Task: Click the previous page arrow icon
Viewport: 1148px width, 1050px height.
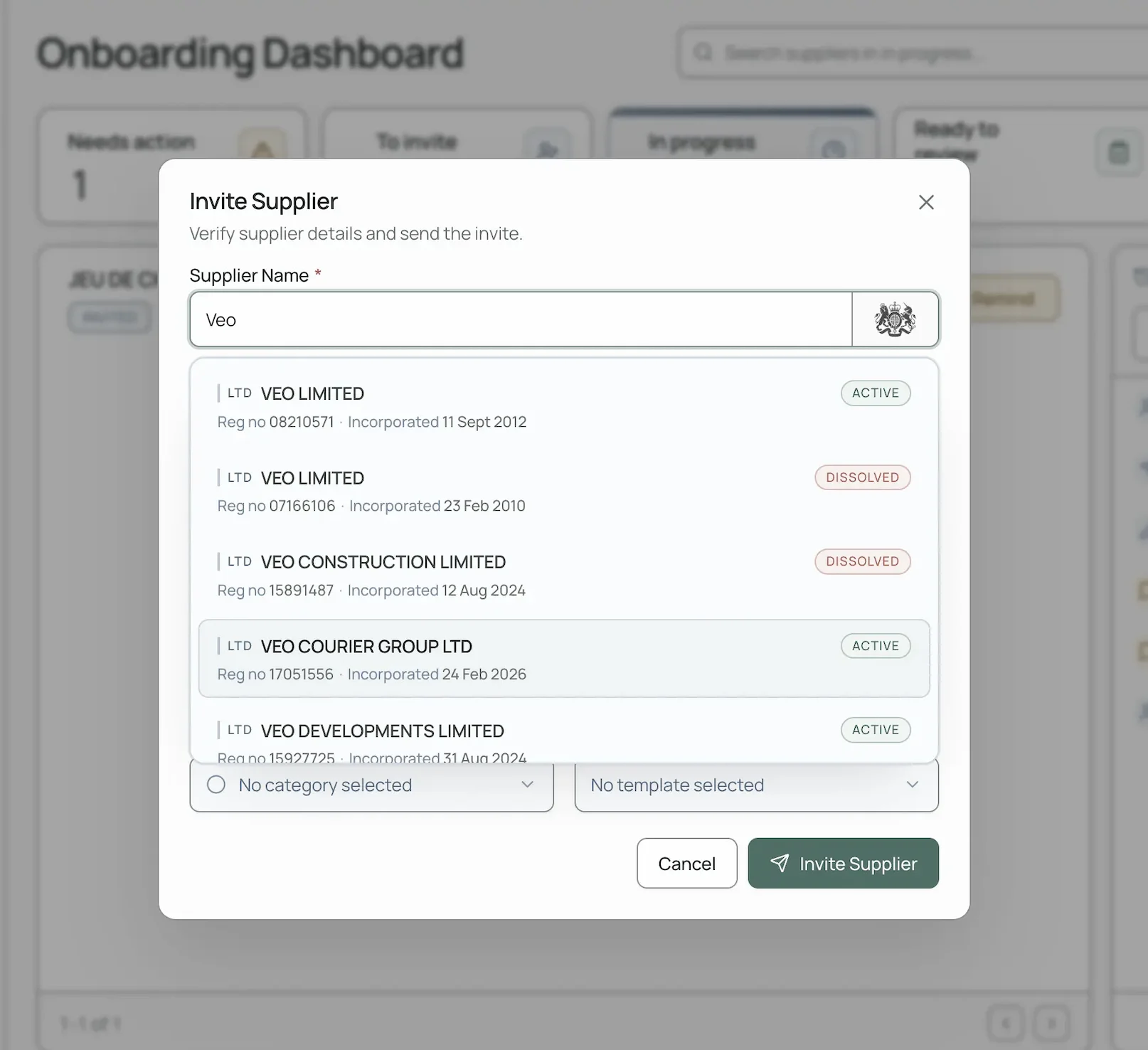Action: pos(1004,1023)
